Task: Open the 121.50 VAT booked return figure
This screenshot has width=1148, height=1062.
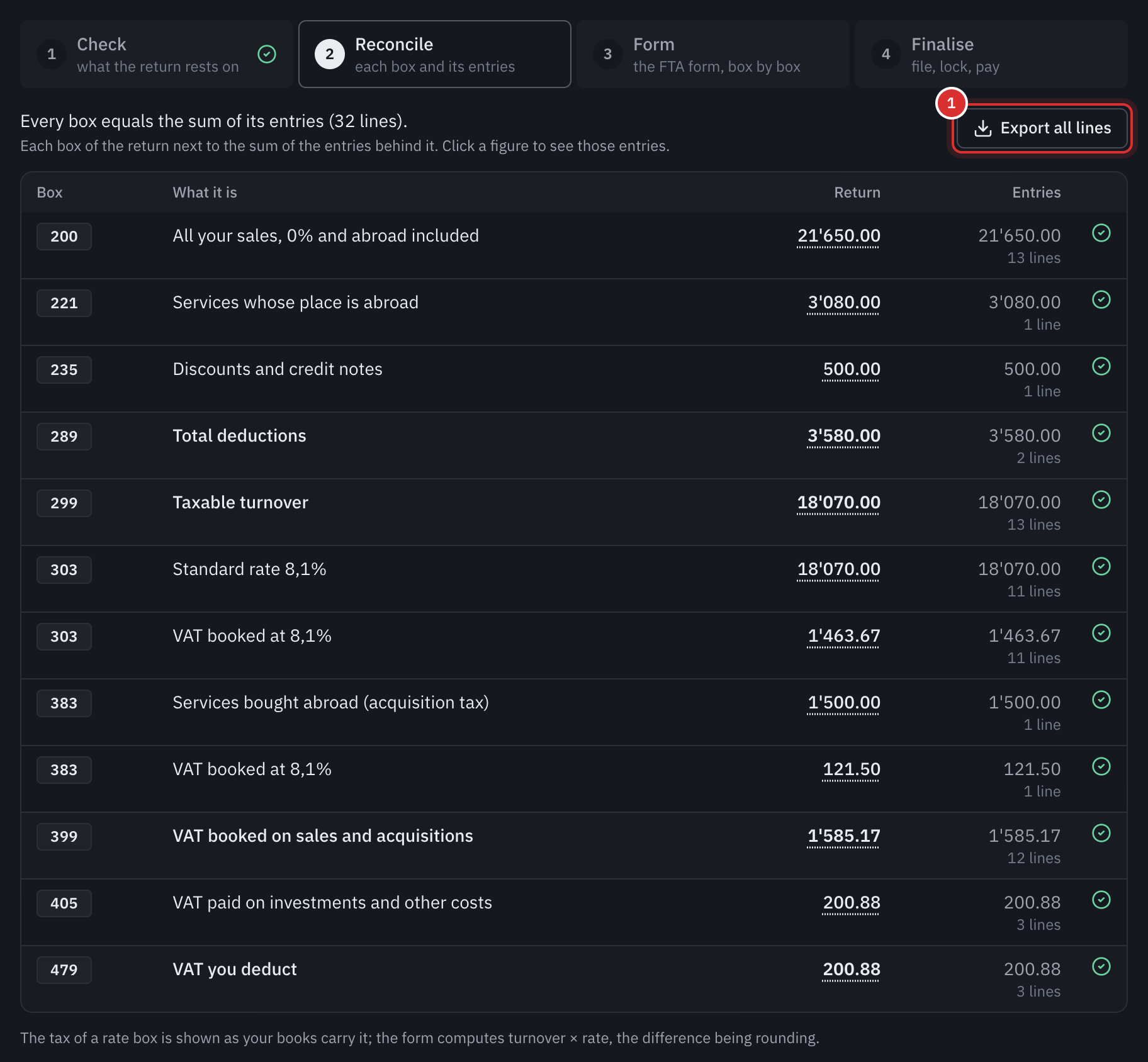Action: 851,769
